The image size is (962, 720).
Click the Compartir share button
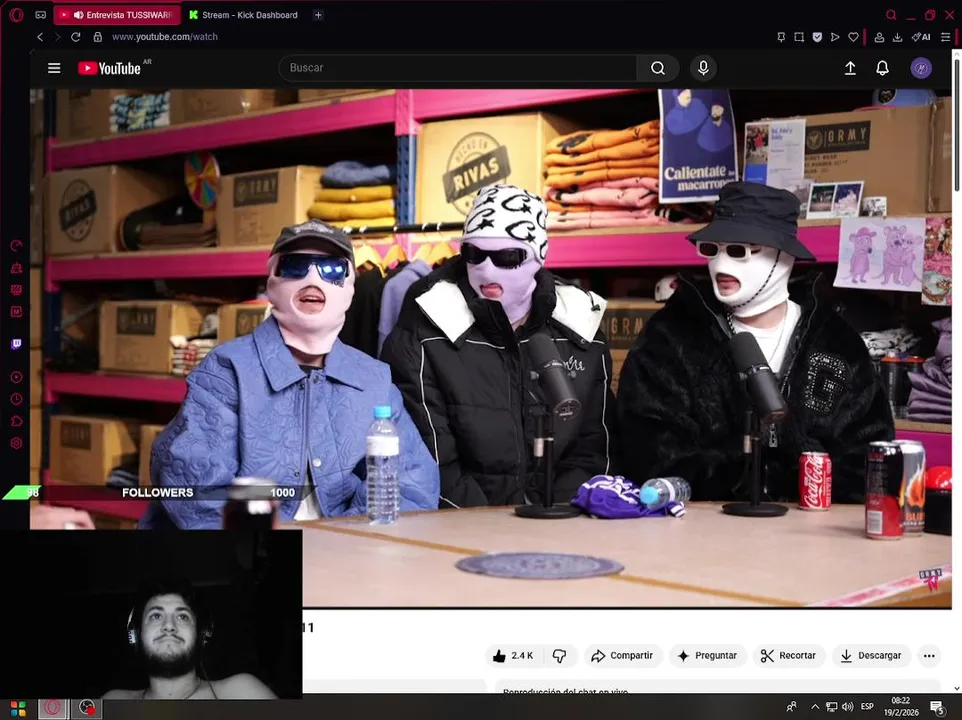(622, 656)
